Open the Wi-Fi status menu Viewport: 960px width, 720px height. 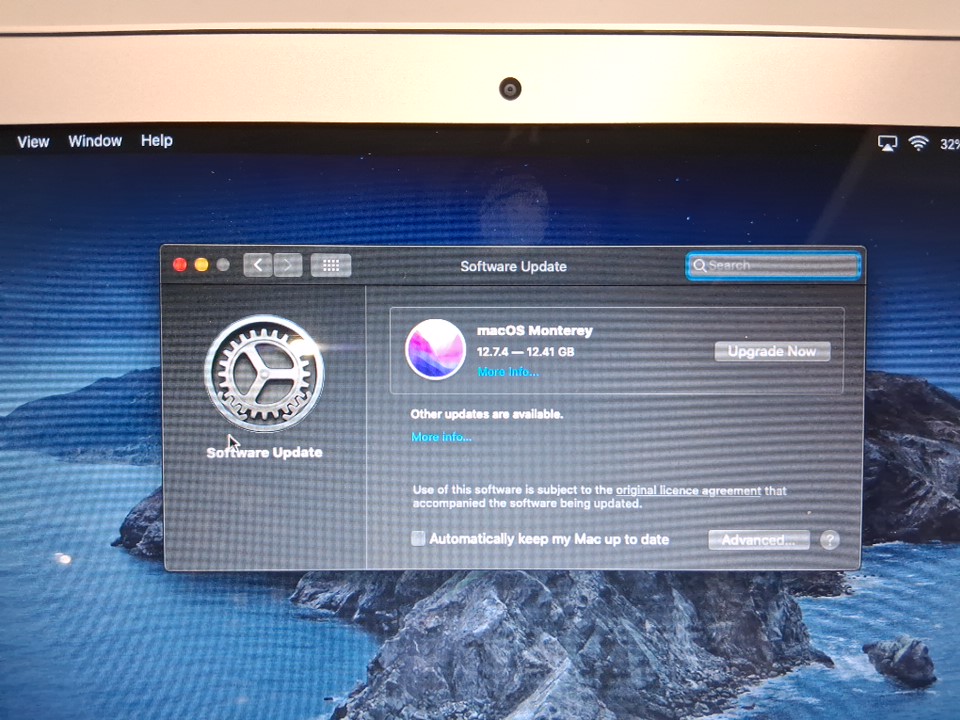pos(918,143)
